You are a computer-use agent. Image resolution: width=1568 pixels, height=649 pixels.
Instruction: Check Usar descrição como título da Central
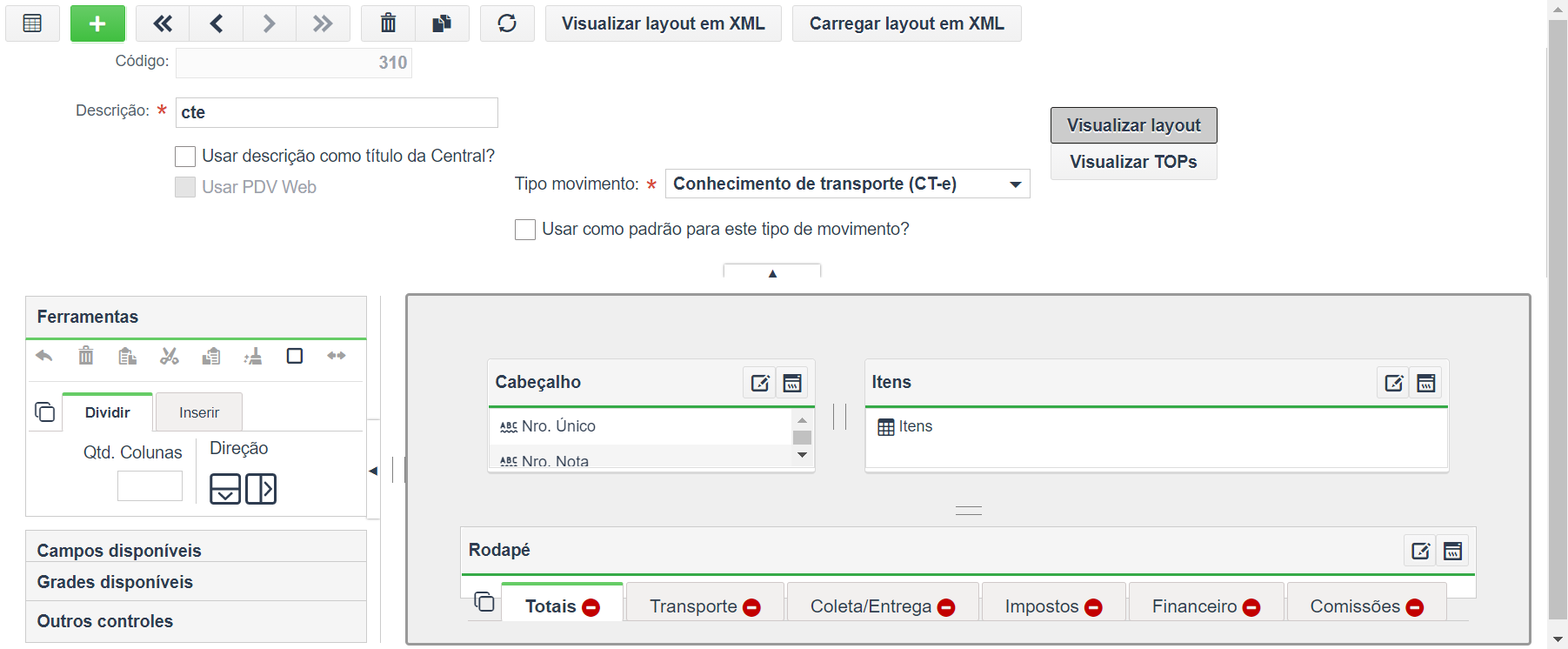coord(185,157)
